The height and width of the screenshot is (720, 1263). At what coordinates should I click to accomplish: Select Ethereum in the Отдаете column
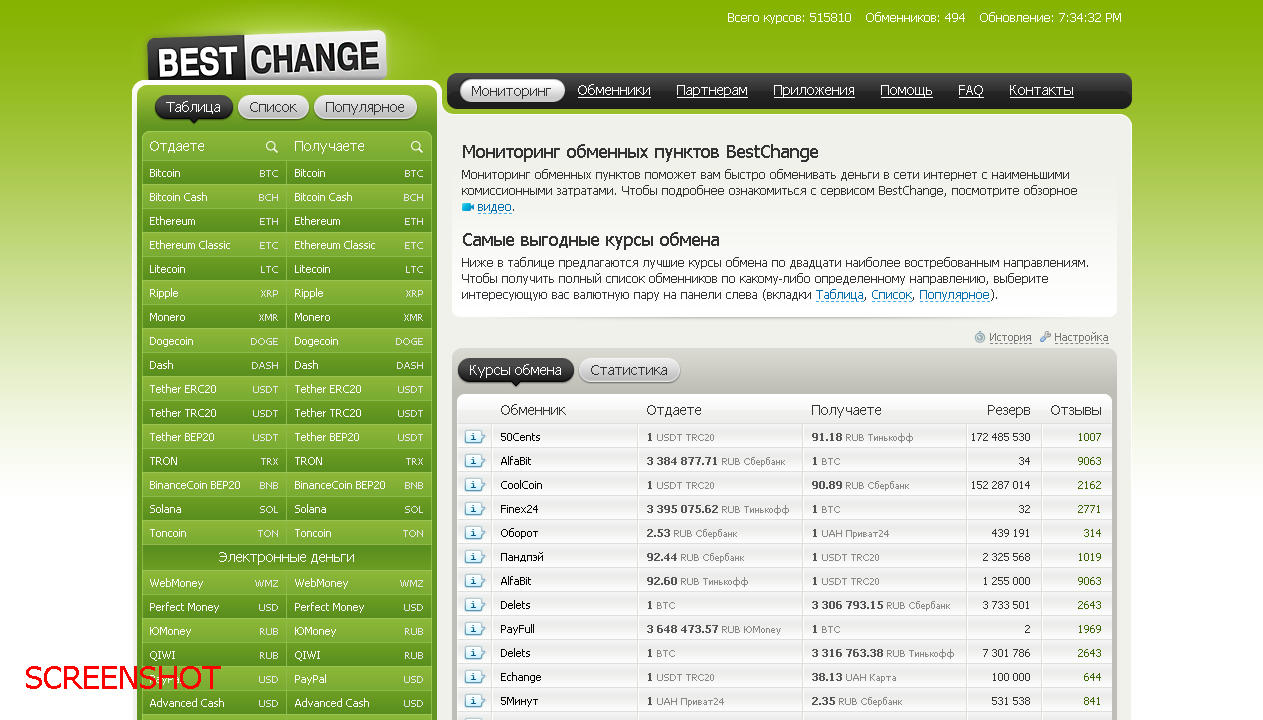coord(214,221)
